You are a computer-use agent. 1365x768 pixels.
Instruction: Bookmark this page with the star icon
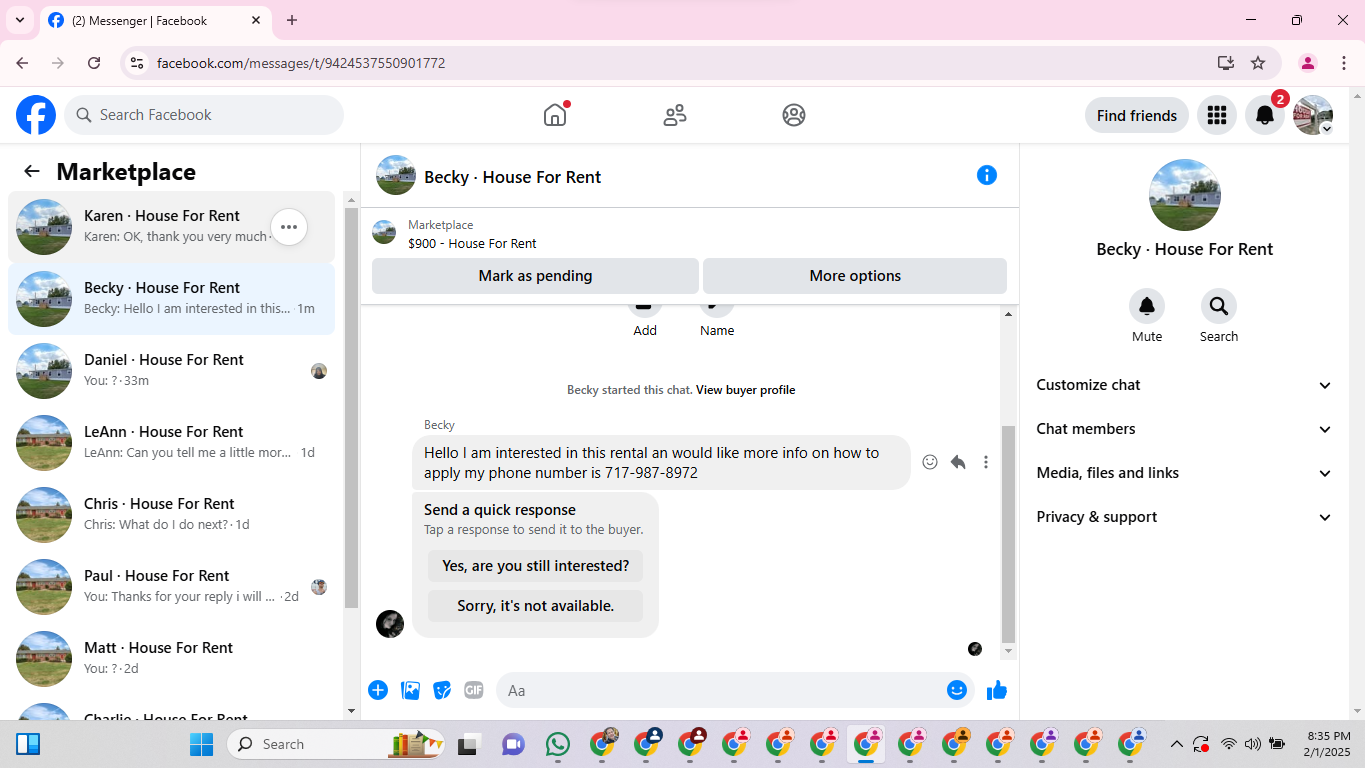coord(1258,63)
